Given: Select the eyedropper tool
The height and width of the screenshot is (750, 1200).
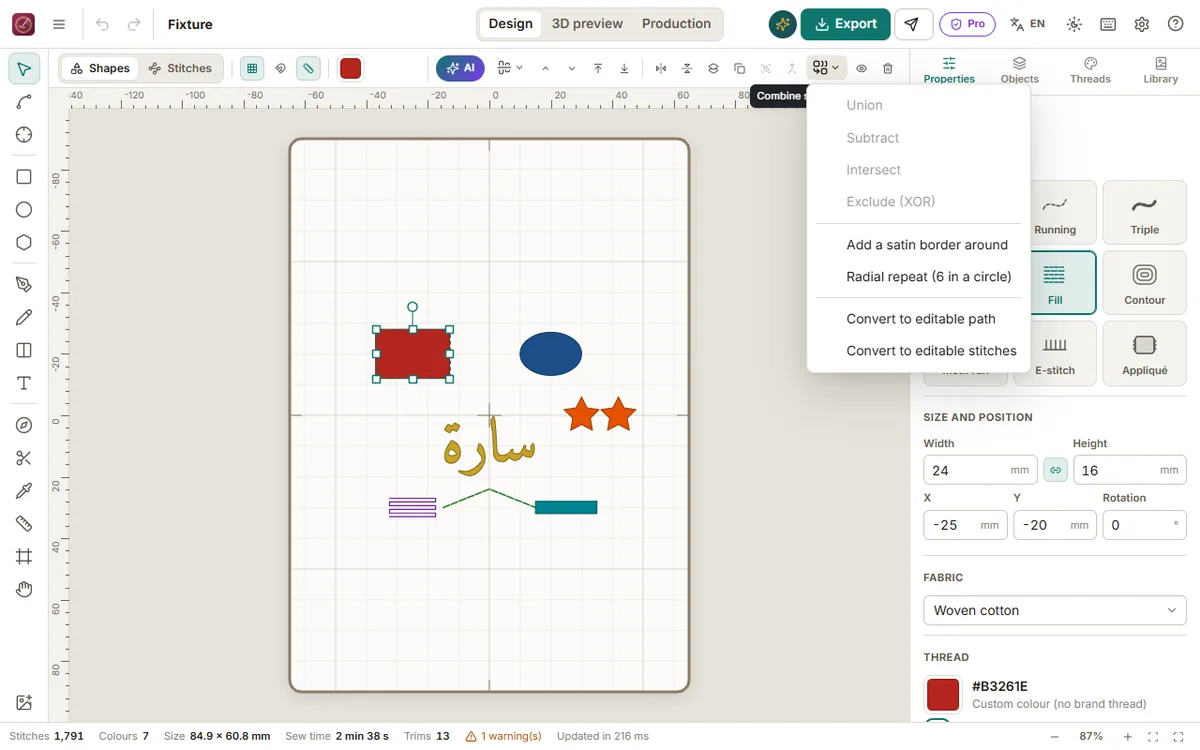Looking at the screenshot, I should pos(24,491).
